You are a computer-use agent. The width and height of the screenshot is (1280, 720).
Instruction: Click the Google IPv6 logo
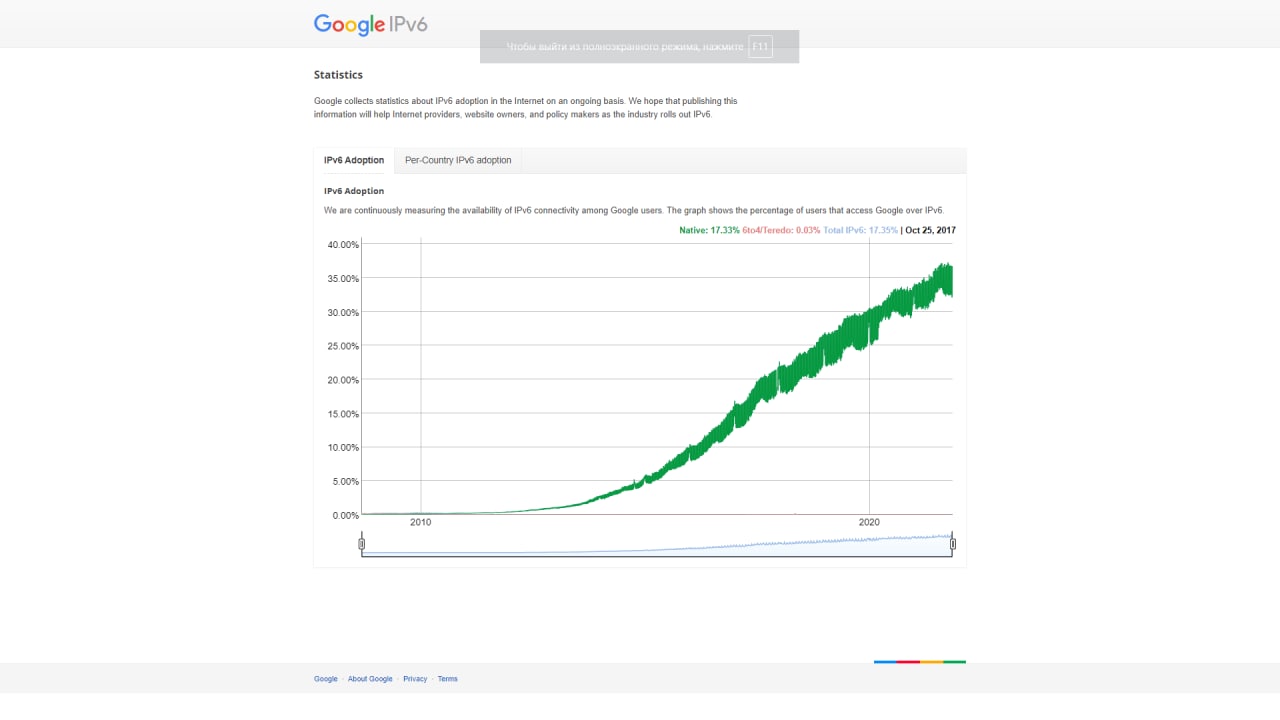[370, 25]
